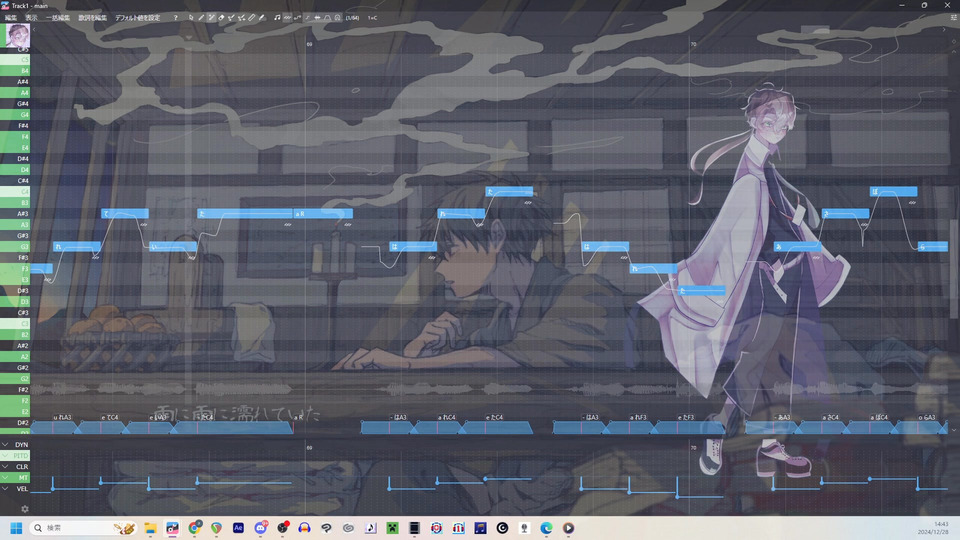Click the hamburger menu icon at top right

tap(953, 18)
